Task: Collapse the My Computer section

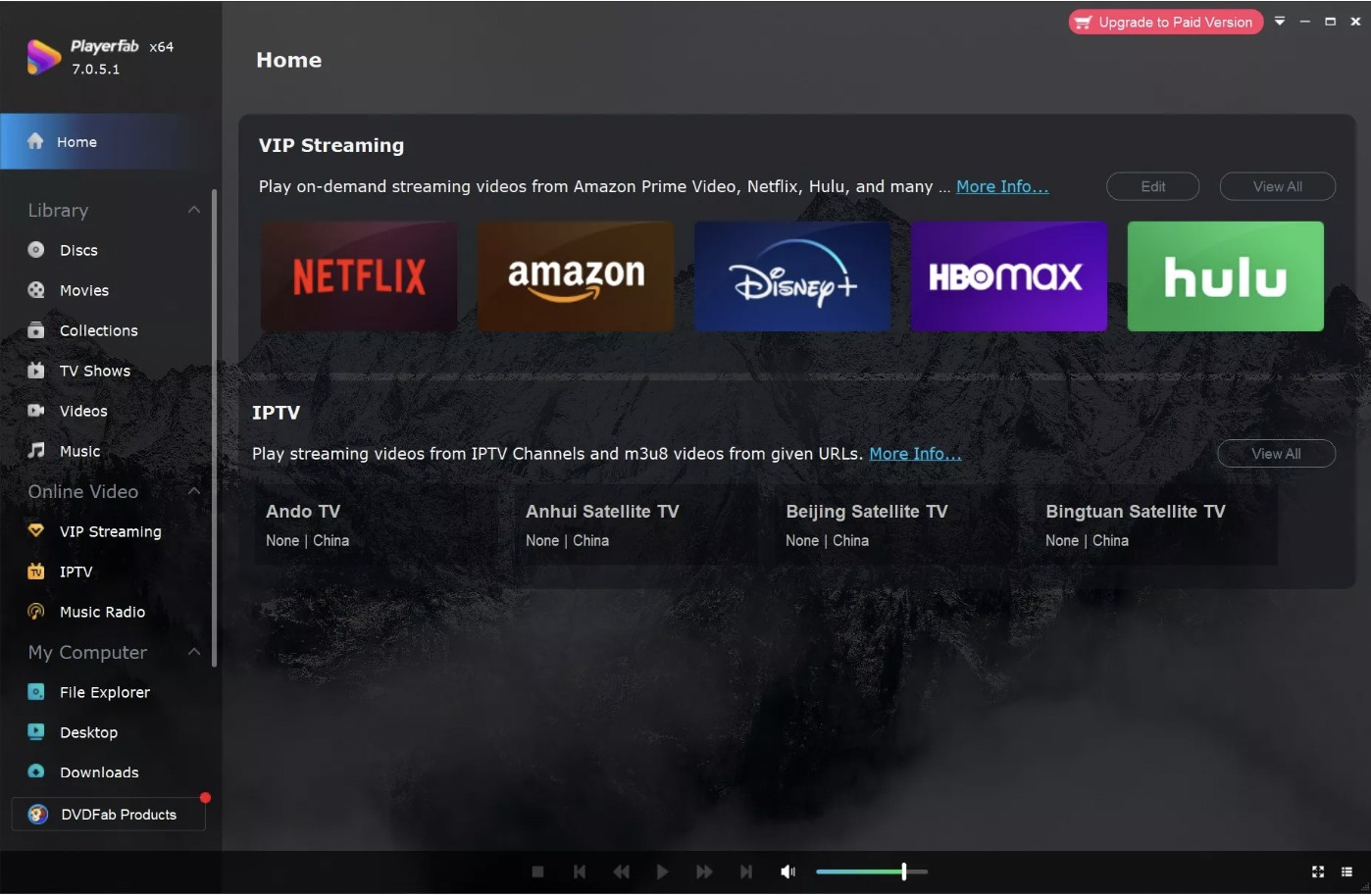Action: point(194,652)
